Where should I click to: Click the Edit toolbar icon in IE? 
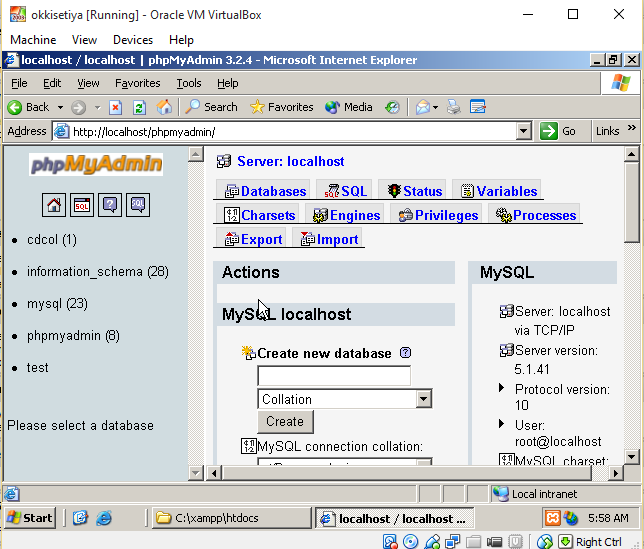point(478,108)
